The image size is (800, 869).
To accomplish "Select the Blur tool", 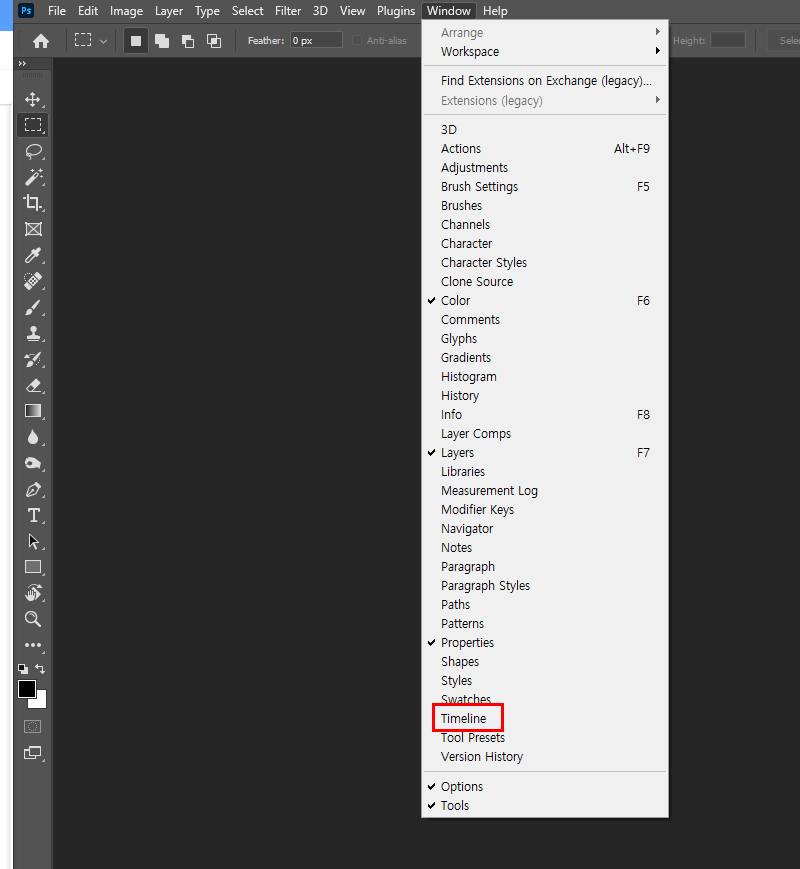I will pos(33,437).
